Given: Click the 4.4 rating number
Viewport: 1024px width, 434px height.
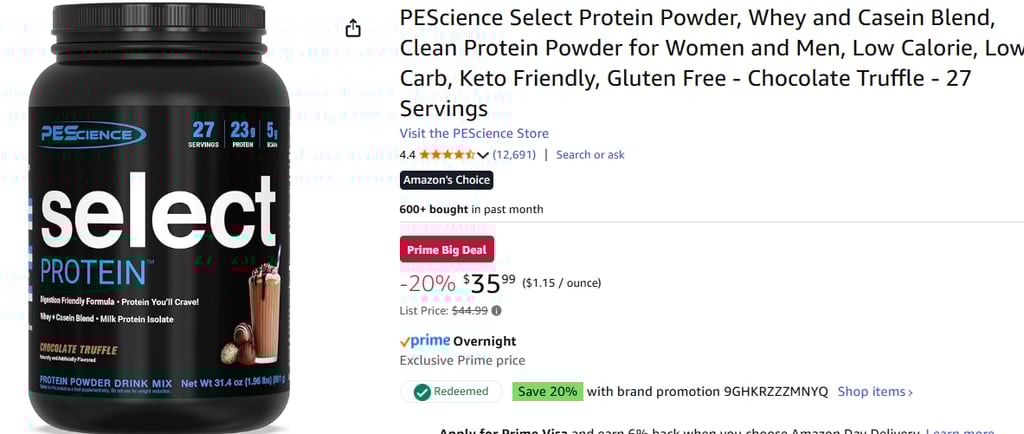Looking at the screenshot, I should pos(407,155).
